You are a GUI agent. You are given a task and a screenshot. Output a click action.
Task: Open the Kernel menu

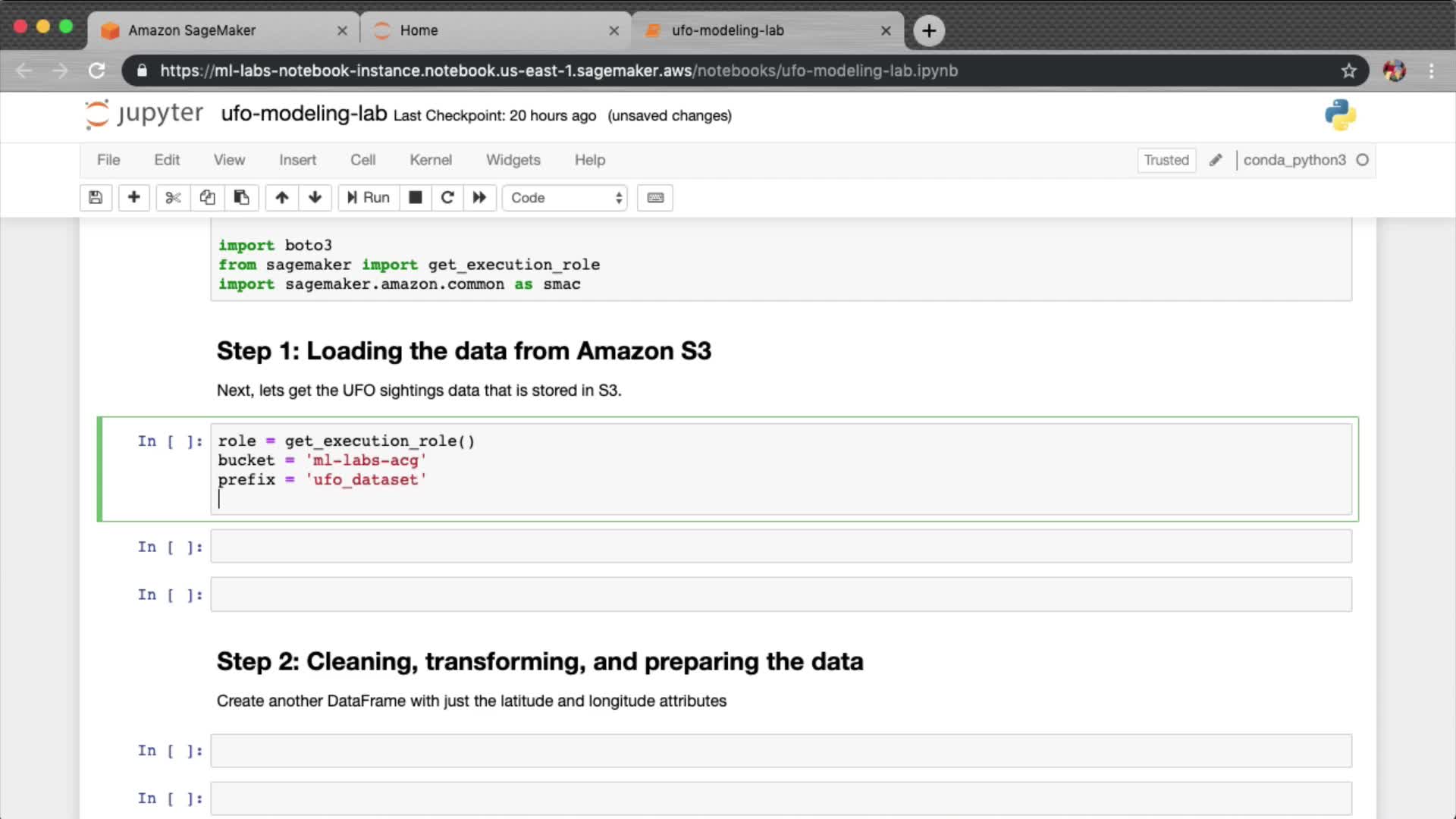(430, 160)
